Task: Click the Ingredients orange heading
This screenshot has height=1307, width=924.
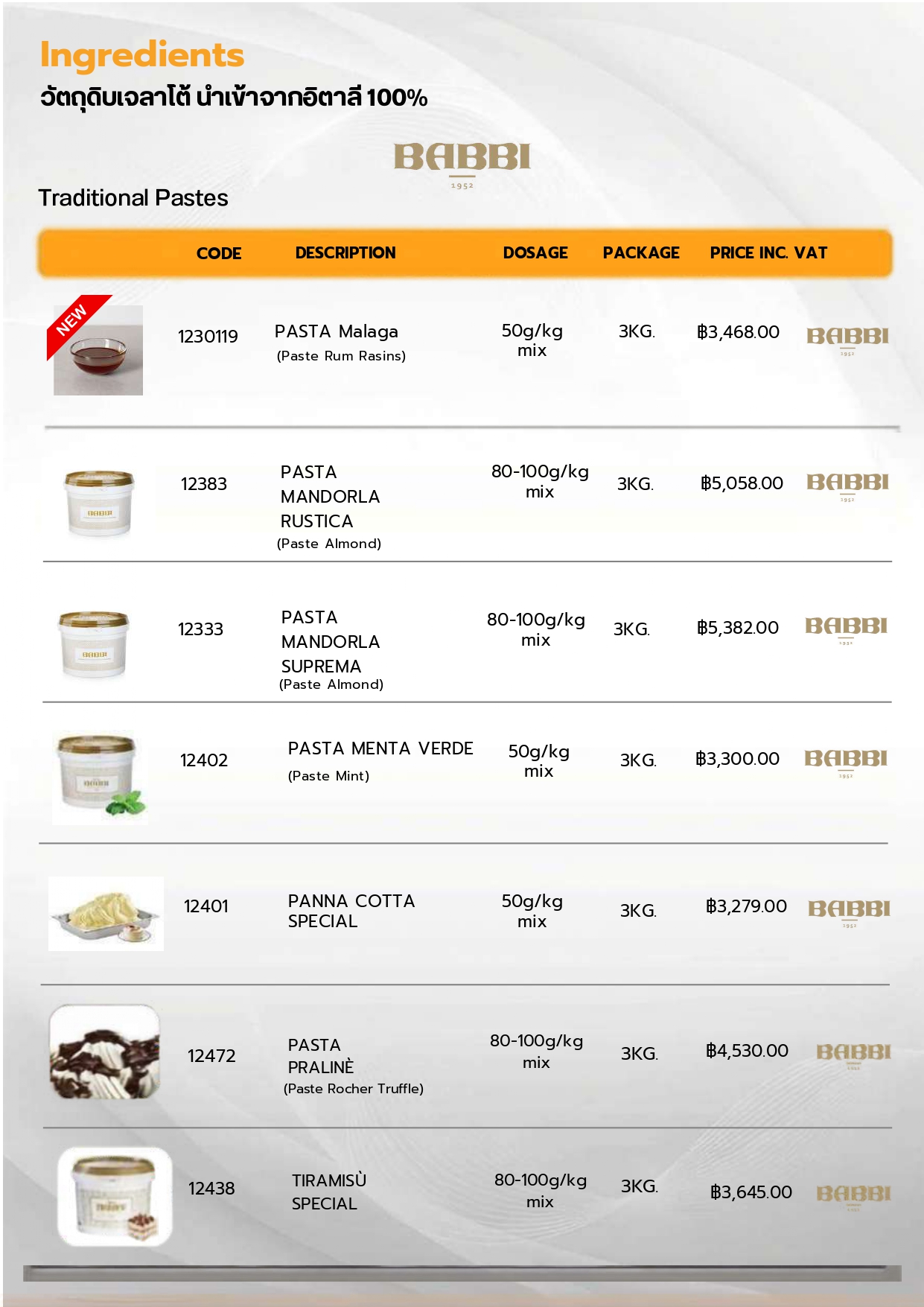Action: pos(142,55)
